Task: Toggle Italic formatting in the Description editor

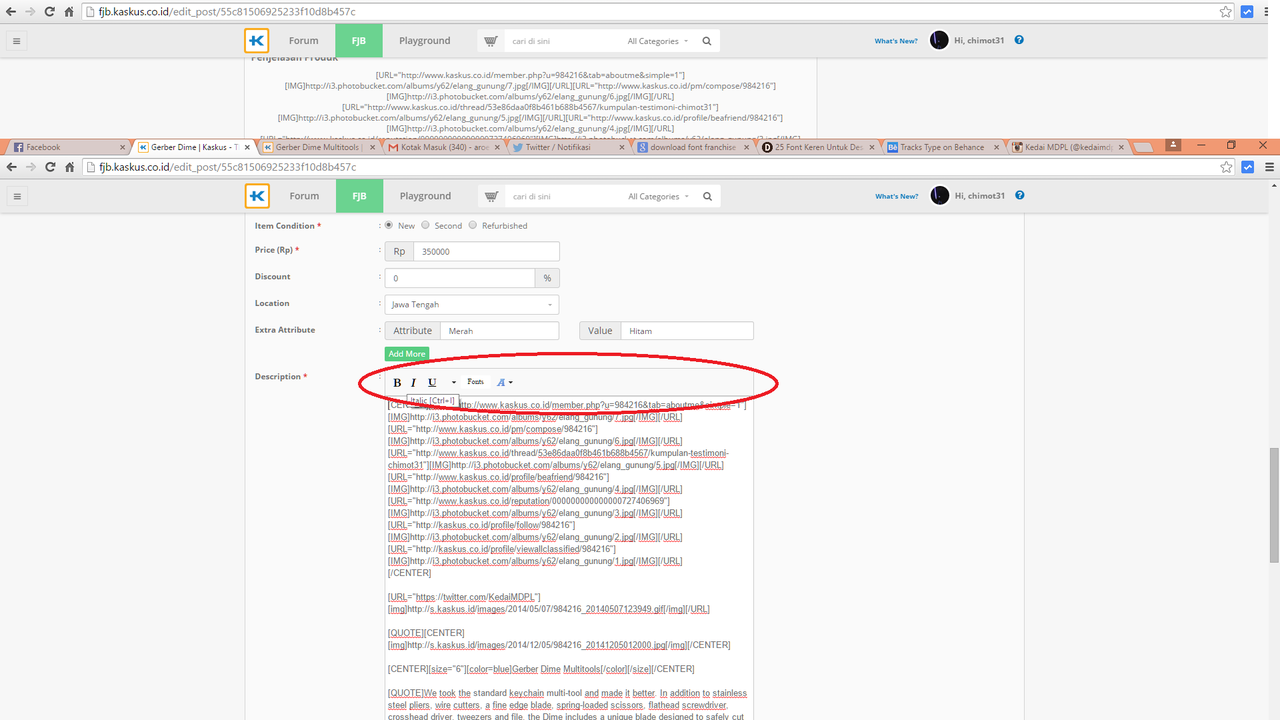Action: coord(413,382)
